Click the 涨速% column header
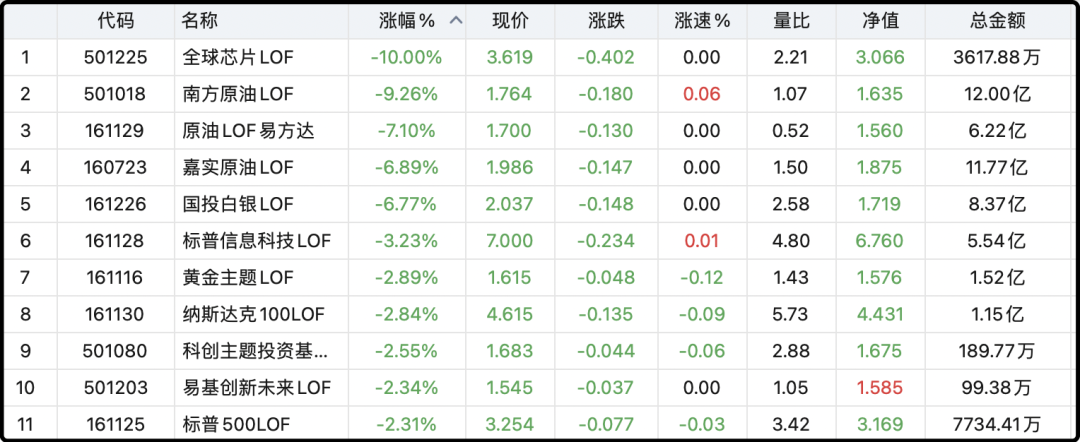This screenshot has height=442, width=1080. click(x=702, y=21)
